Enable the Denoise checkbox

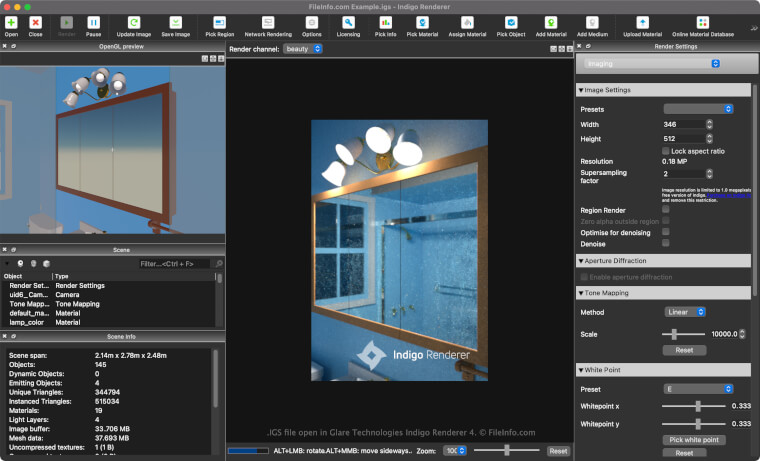666,243
